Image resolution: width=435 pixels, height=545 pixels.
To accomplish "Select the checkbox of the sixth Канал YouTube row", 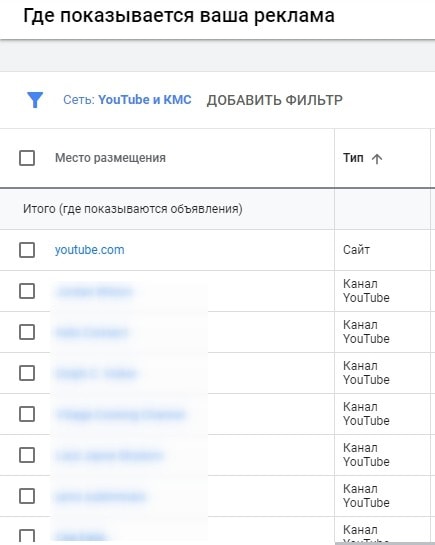I will [x=27, y=496].
